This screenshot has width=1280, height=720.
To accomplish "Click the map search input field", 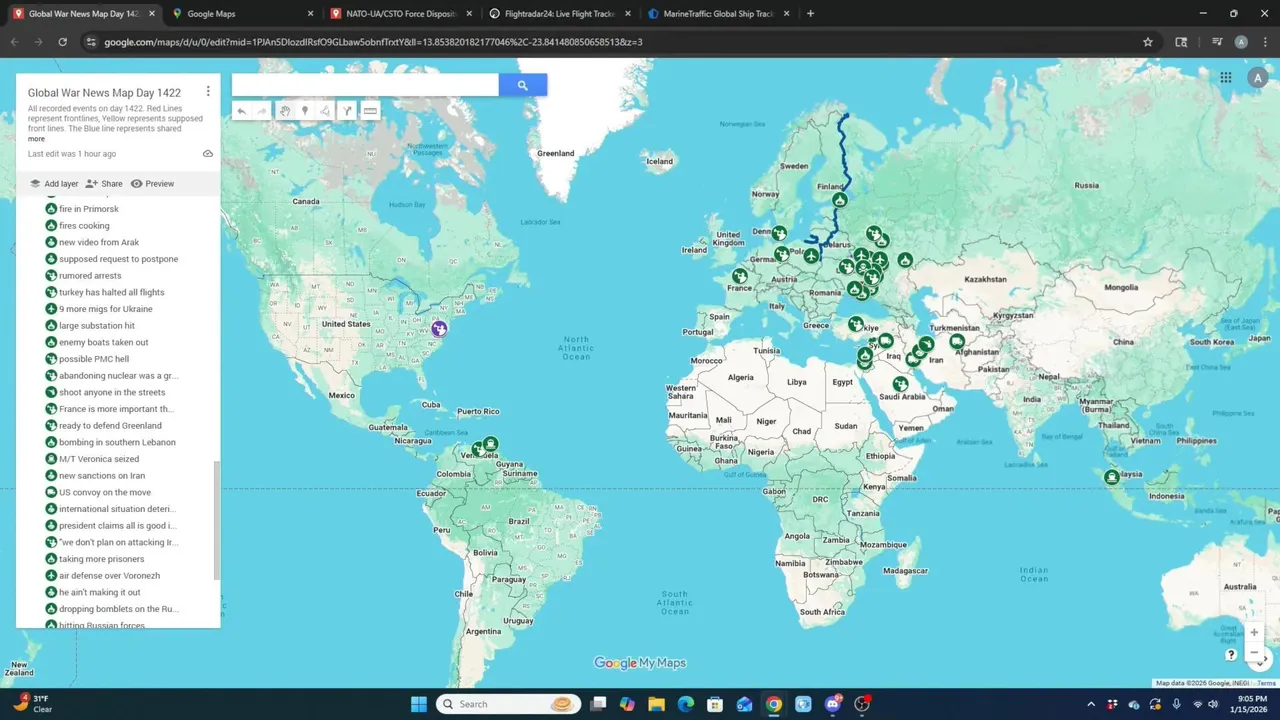I will (x=365, y=85).
